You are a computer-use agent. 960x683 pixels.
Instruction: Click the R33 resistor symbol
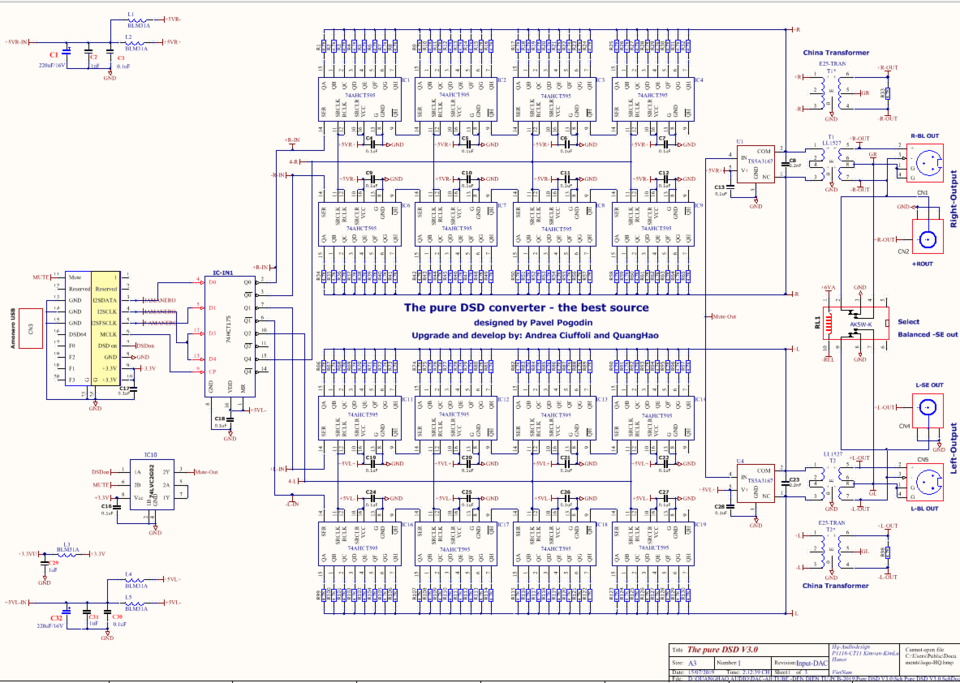[x=887, y=92]
